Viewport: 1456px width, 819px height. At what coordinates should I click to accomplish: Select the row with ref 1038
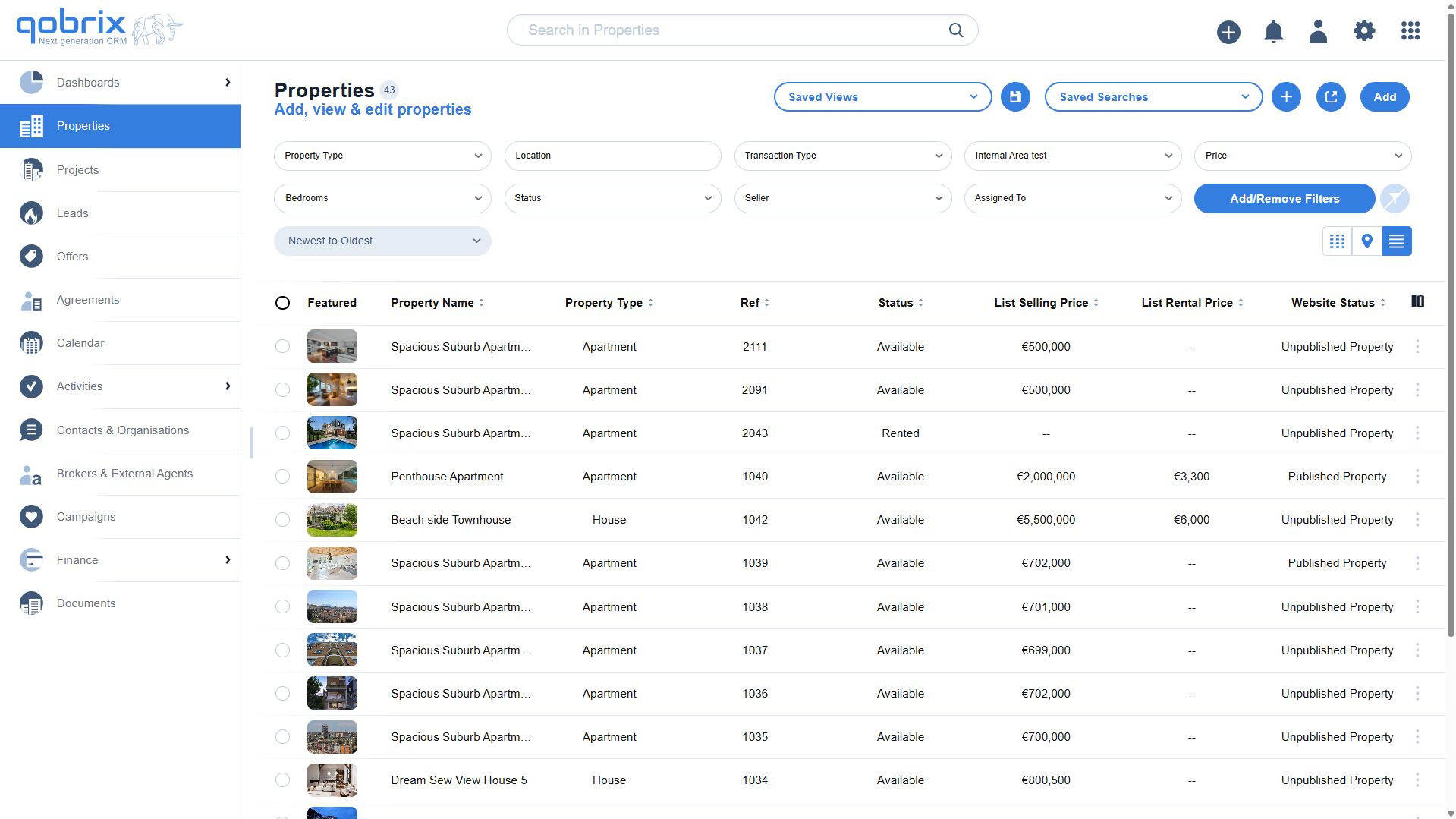pyautogui.click(x=282, y=607)
